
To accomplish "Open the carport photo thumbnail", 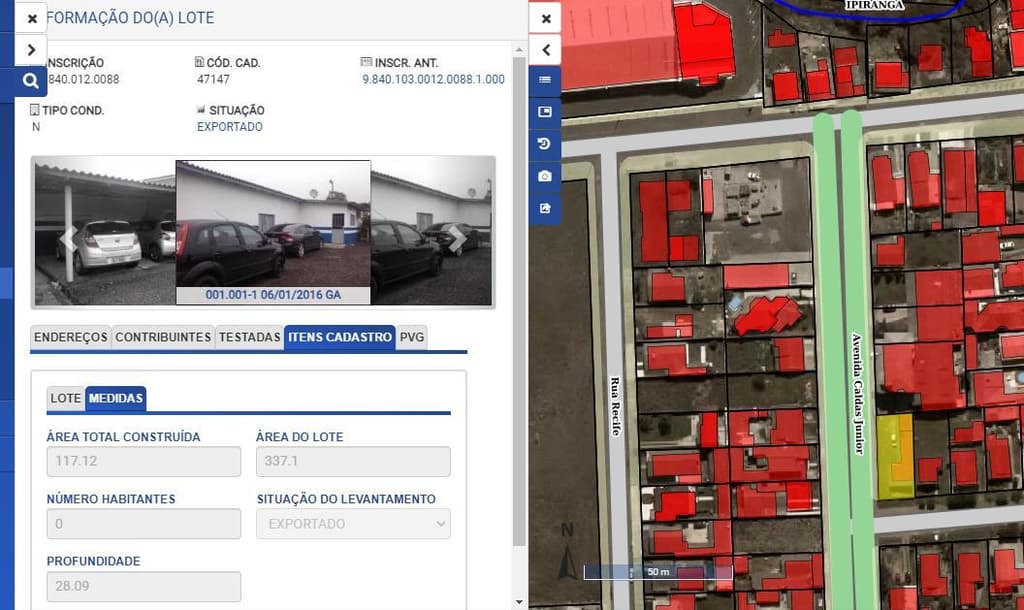I will point(104,234).
